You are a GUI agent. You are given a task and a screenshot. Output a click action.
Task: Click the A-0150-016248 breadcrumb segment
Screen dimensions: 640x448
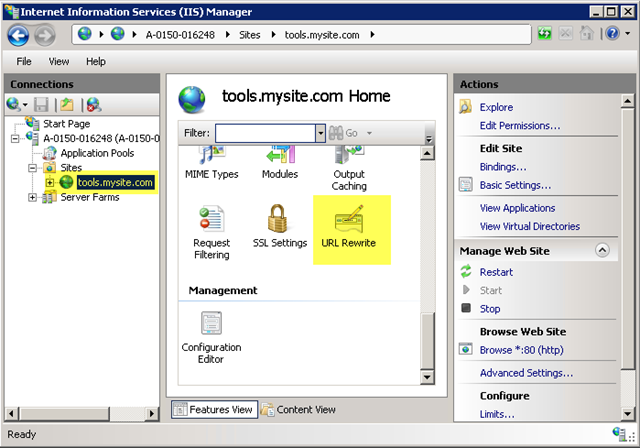180,35
